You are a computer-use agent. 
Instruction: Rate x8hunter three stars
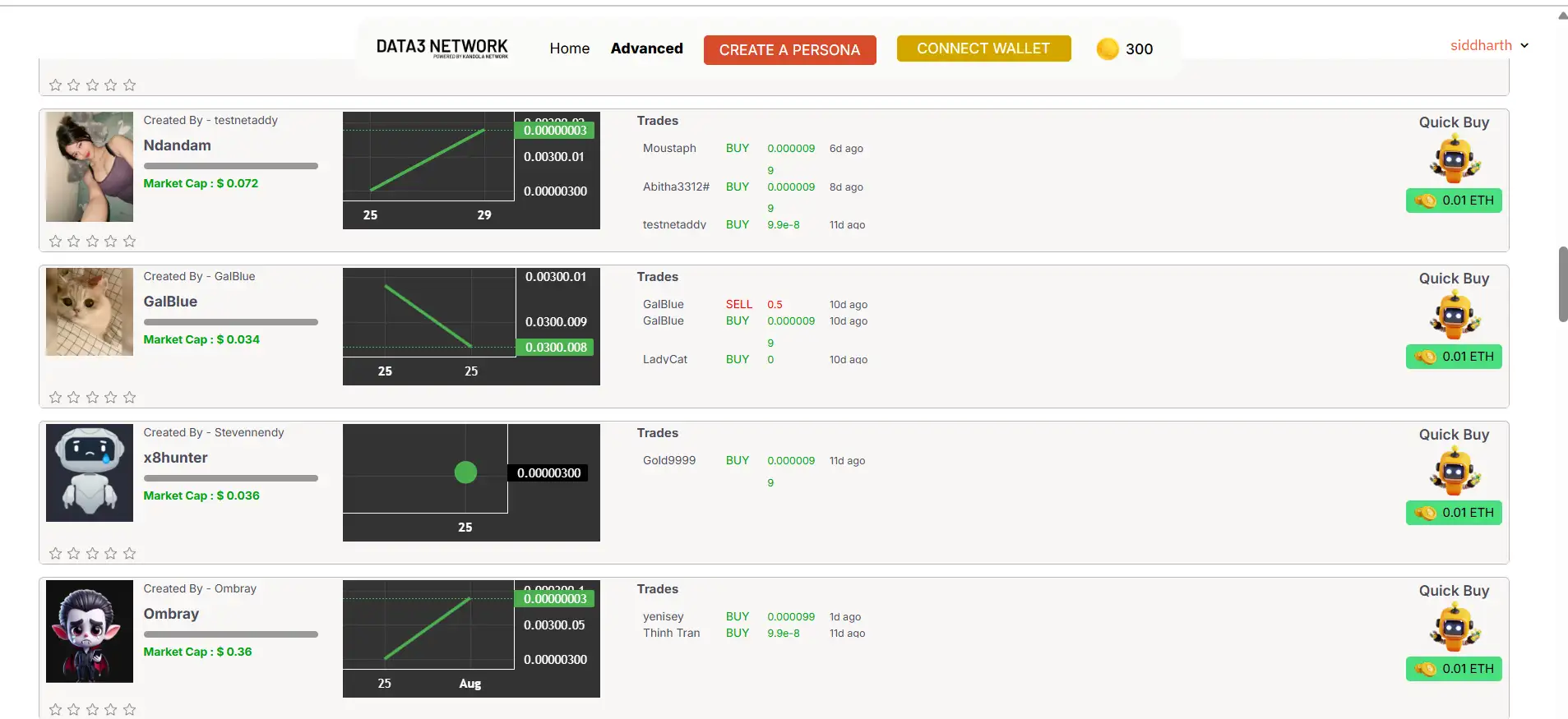tap(92, 554)
